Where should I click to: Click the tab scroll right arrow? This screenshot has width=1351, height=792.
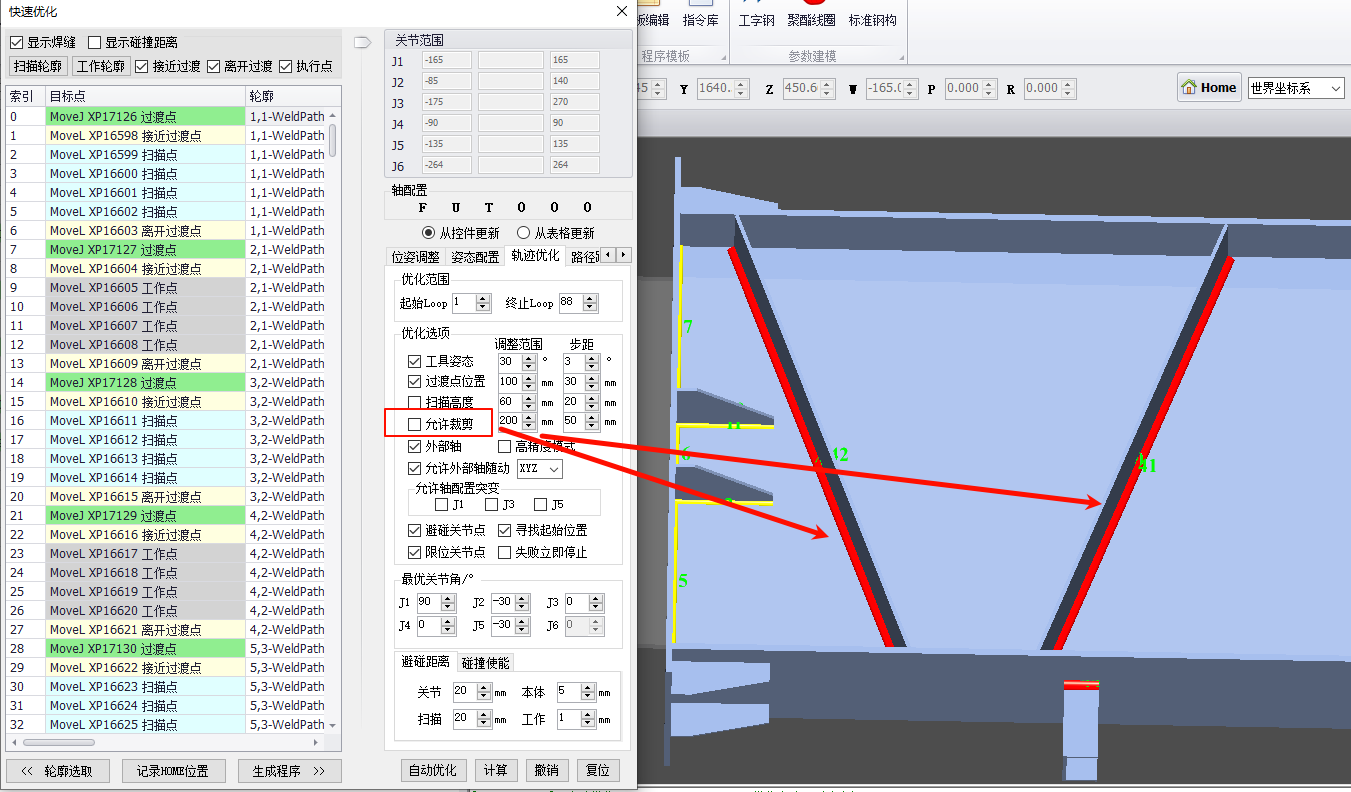tap(623, 255)
